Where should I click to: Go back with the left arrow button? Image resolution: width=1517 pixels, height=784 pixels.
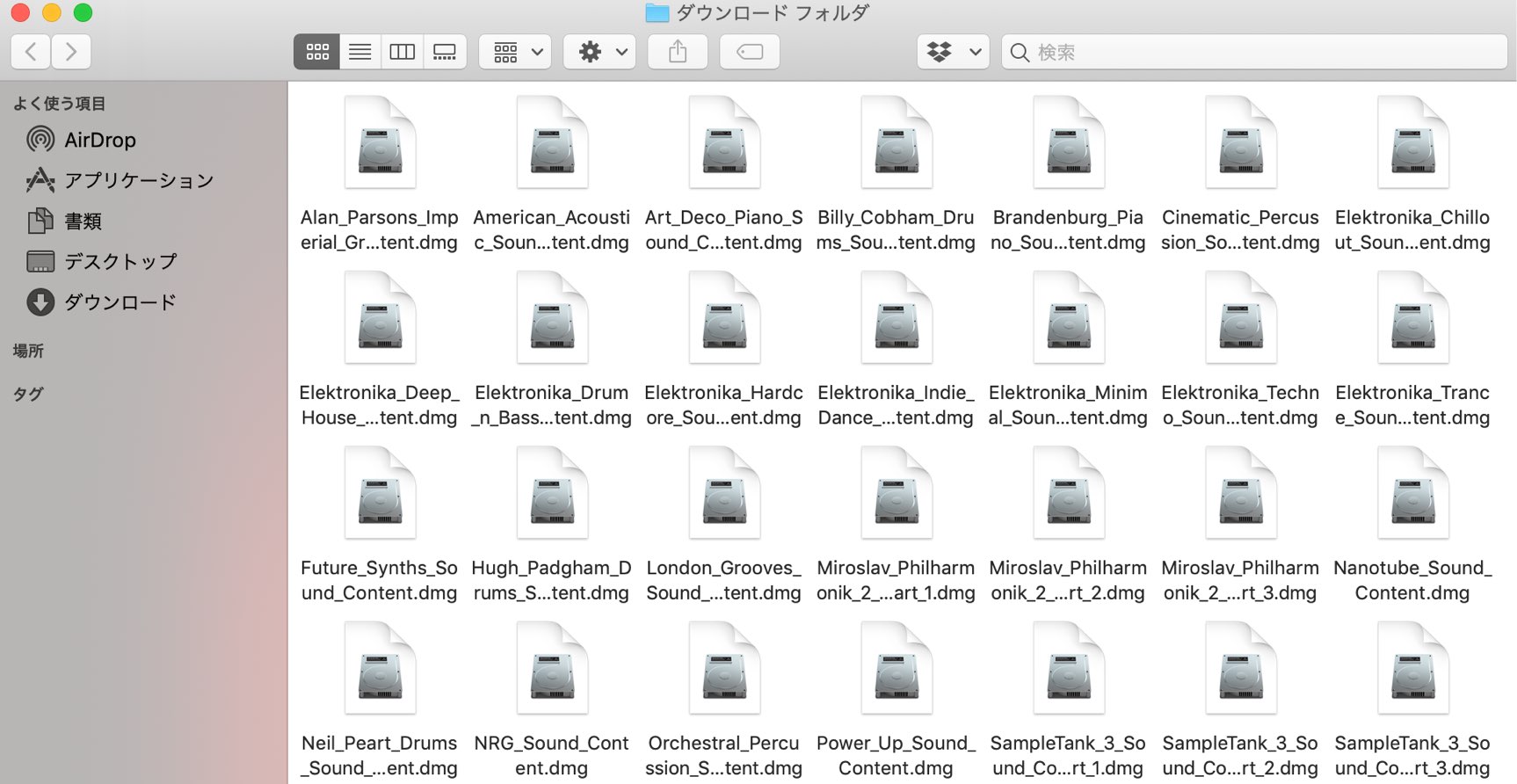[31, 52]
